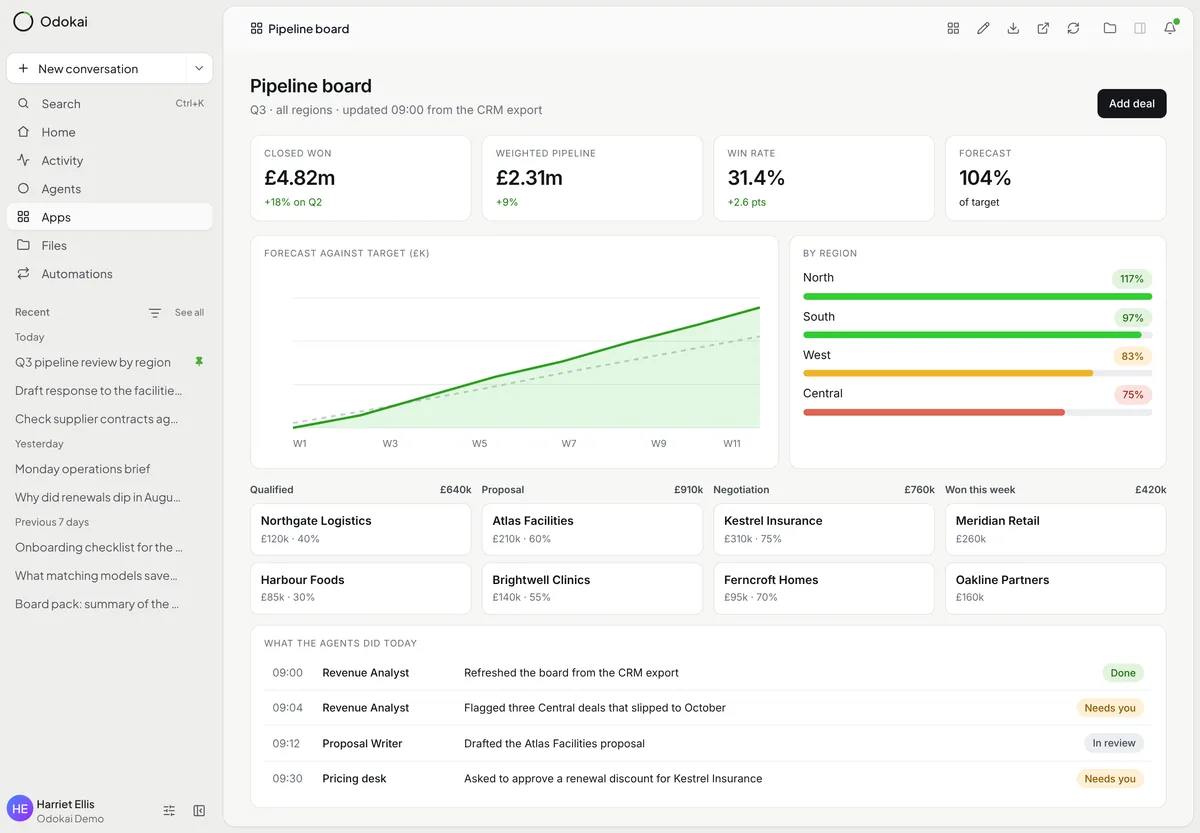Click the Qualified column header
The image size is (1200, 833).
pyautogui.click(x=272, y=490)
